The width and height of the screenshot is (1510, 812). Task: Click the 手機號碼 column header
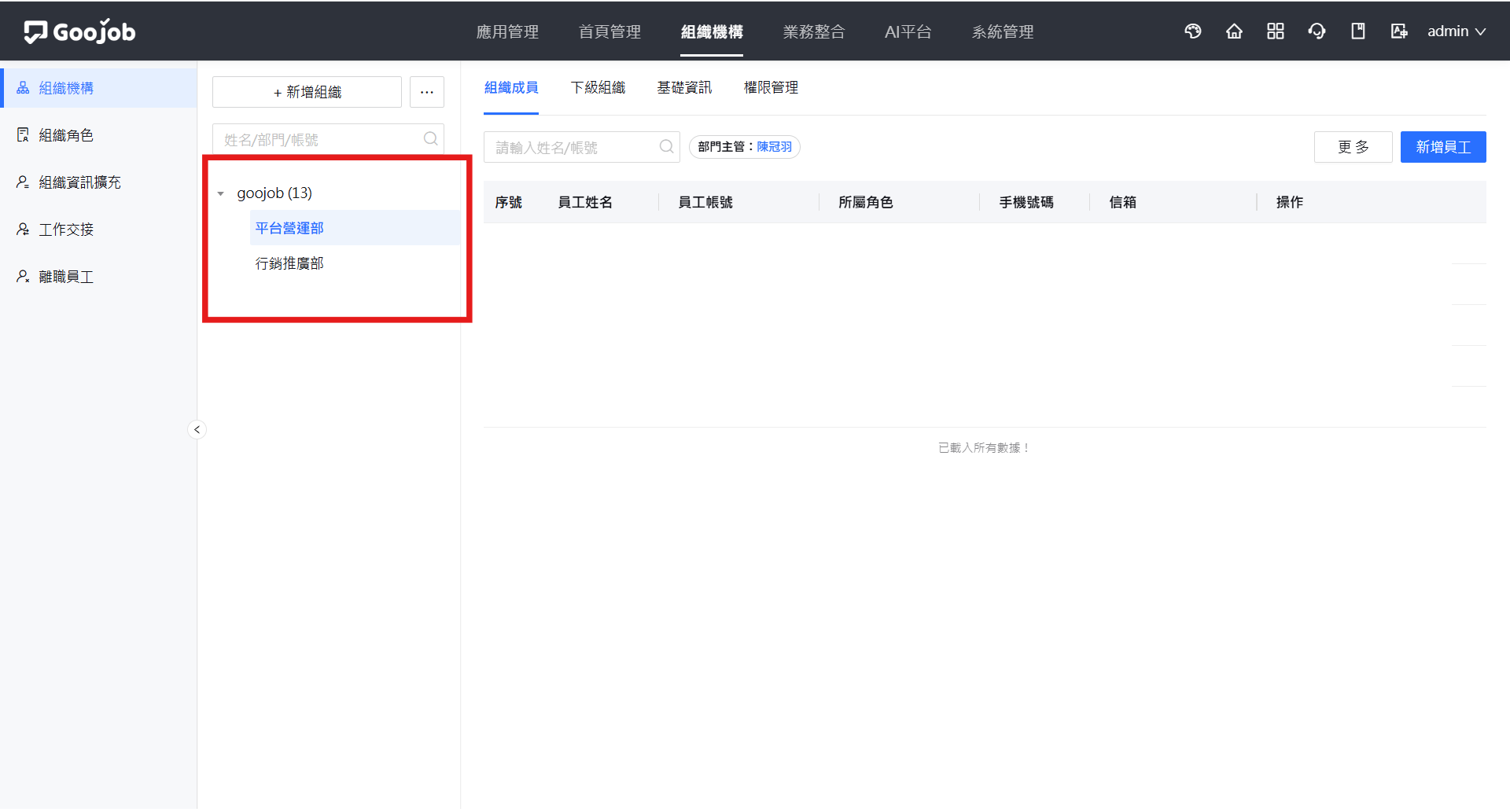coord(1026,202)
